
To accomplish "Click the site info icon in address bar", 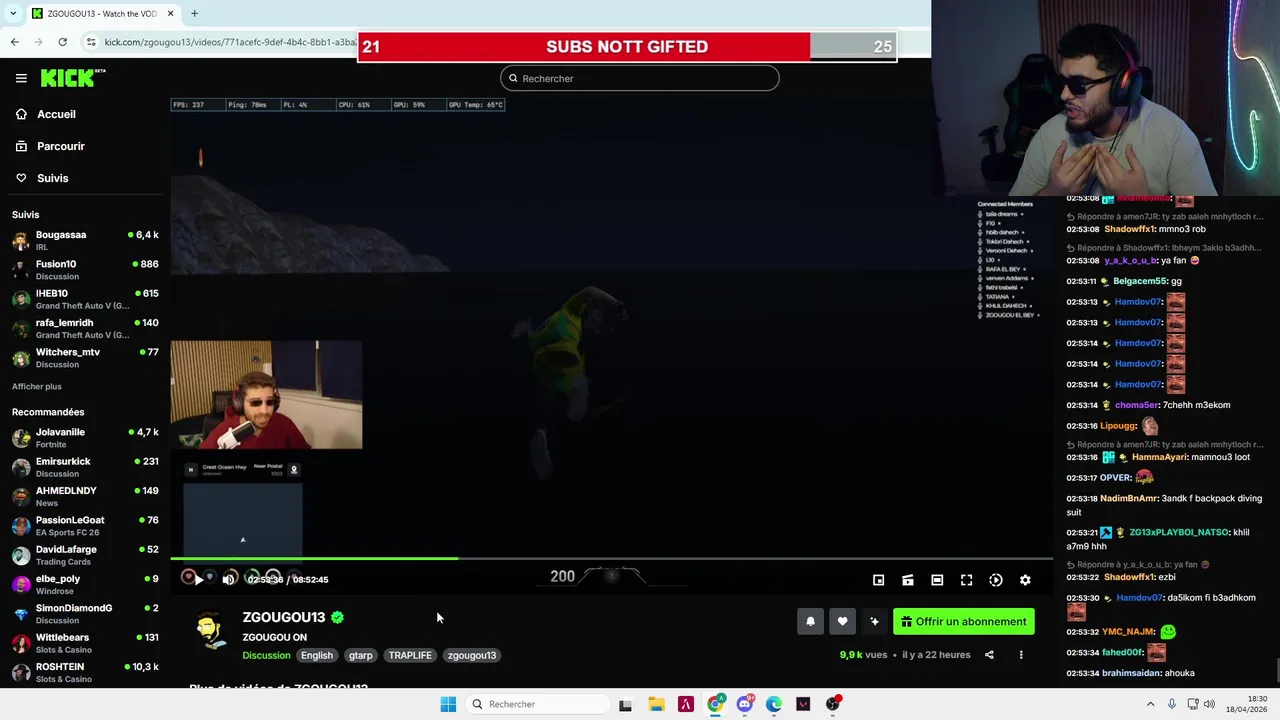I will 91,42.
